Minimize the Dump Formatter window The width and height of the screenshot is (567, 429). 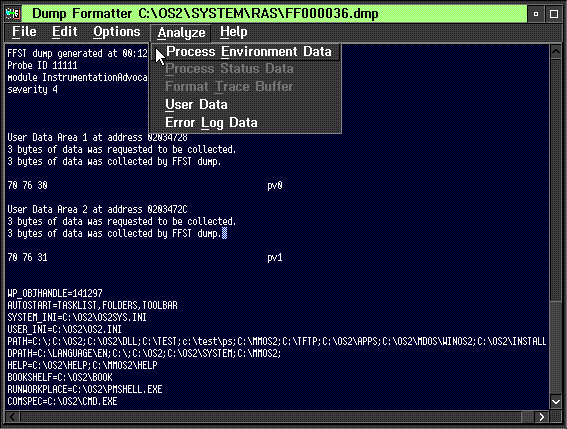[x=536, y=14]
